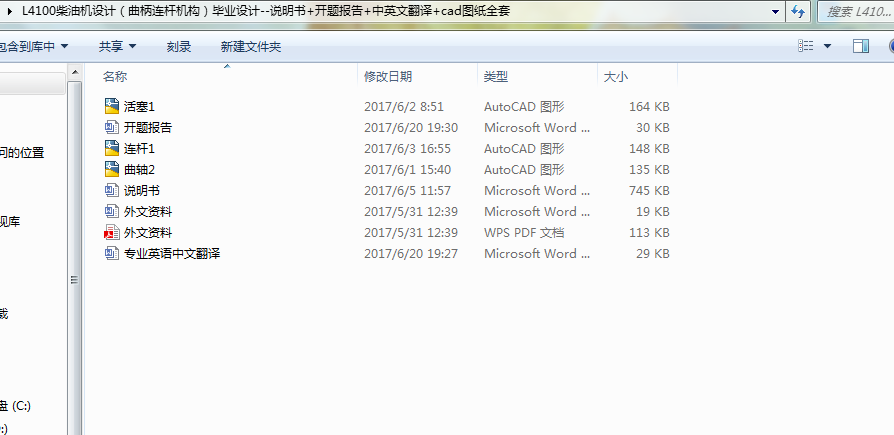
Task: Select the 活塞1 AutoCAD file icon
Action: [x=112, y=106]
